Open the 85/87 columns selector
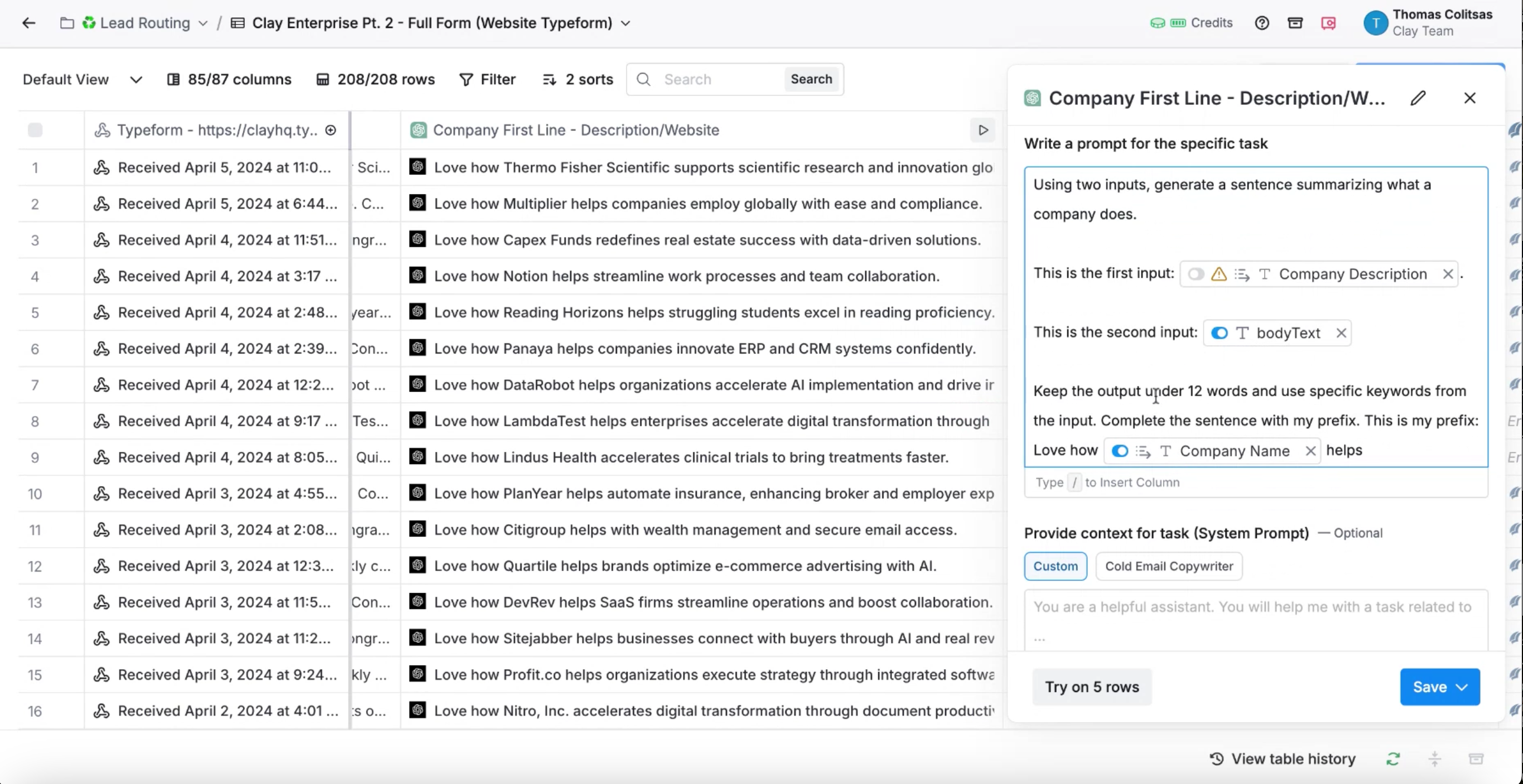Image resolution: width=1523 pixels, height=784 pixels. point(229,79)
